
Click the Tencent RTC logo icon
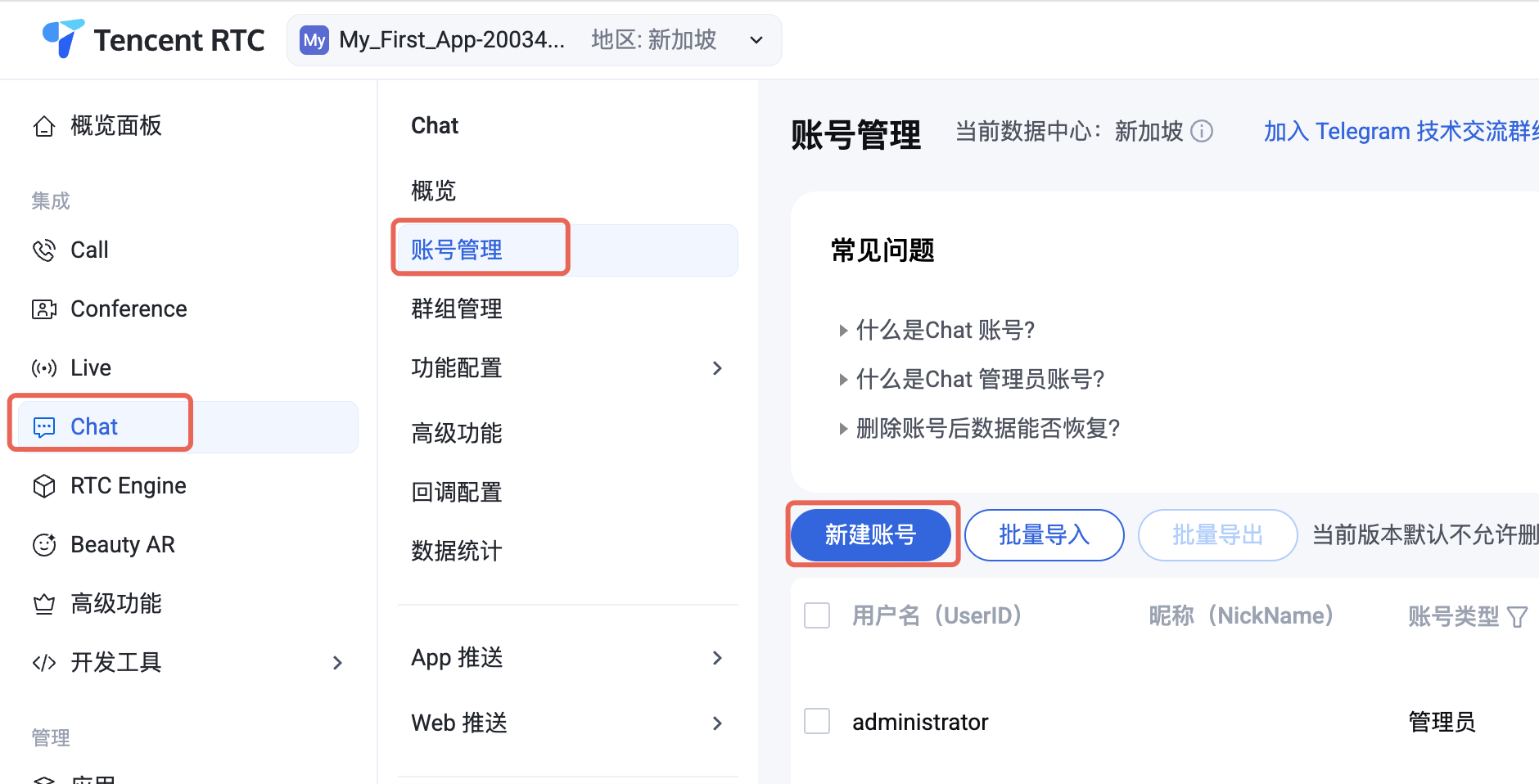[63, 38]
